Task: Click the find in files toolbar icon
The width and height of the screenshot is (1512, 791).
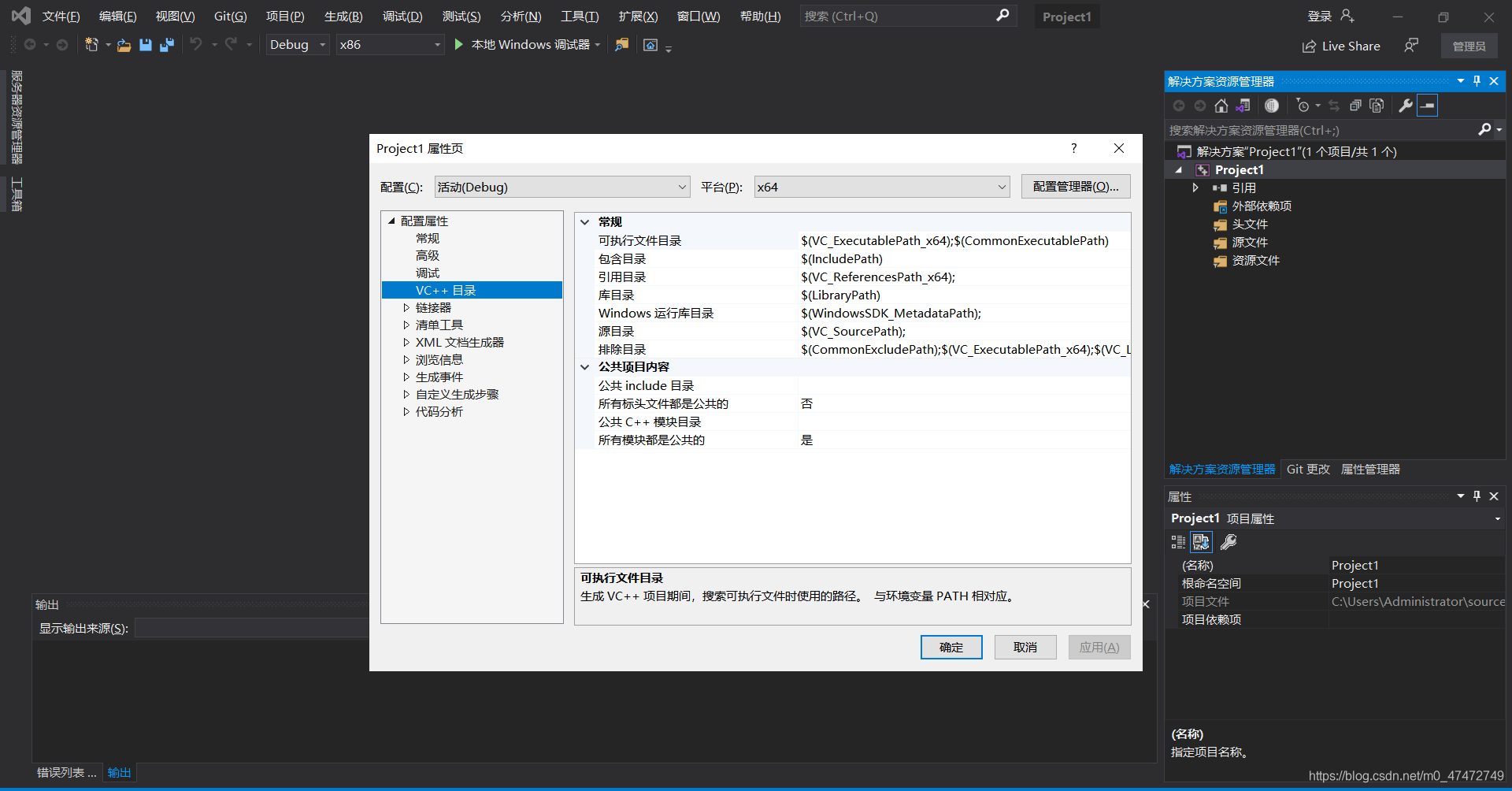Action: tap(622, 45)
